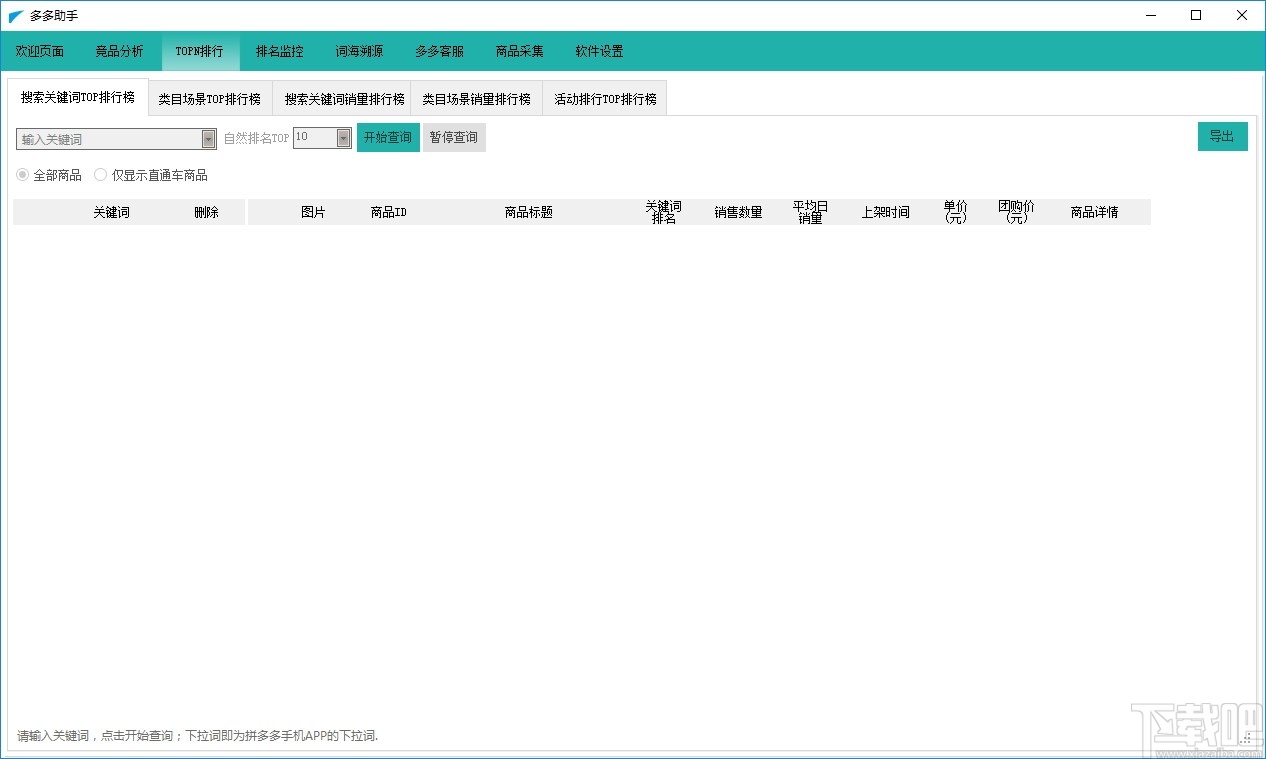Switch to 类目场景TOP排行榜 tab

[210, 99]
